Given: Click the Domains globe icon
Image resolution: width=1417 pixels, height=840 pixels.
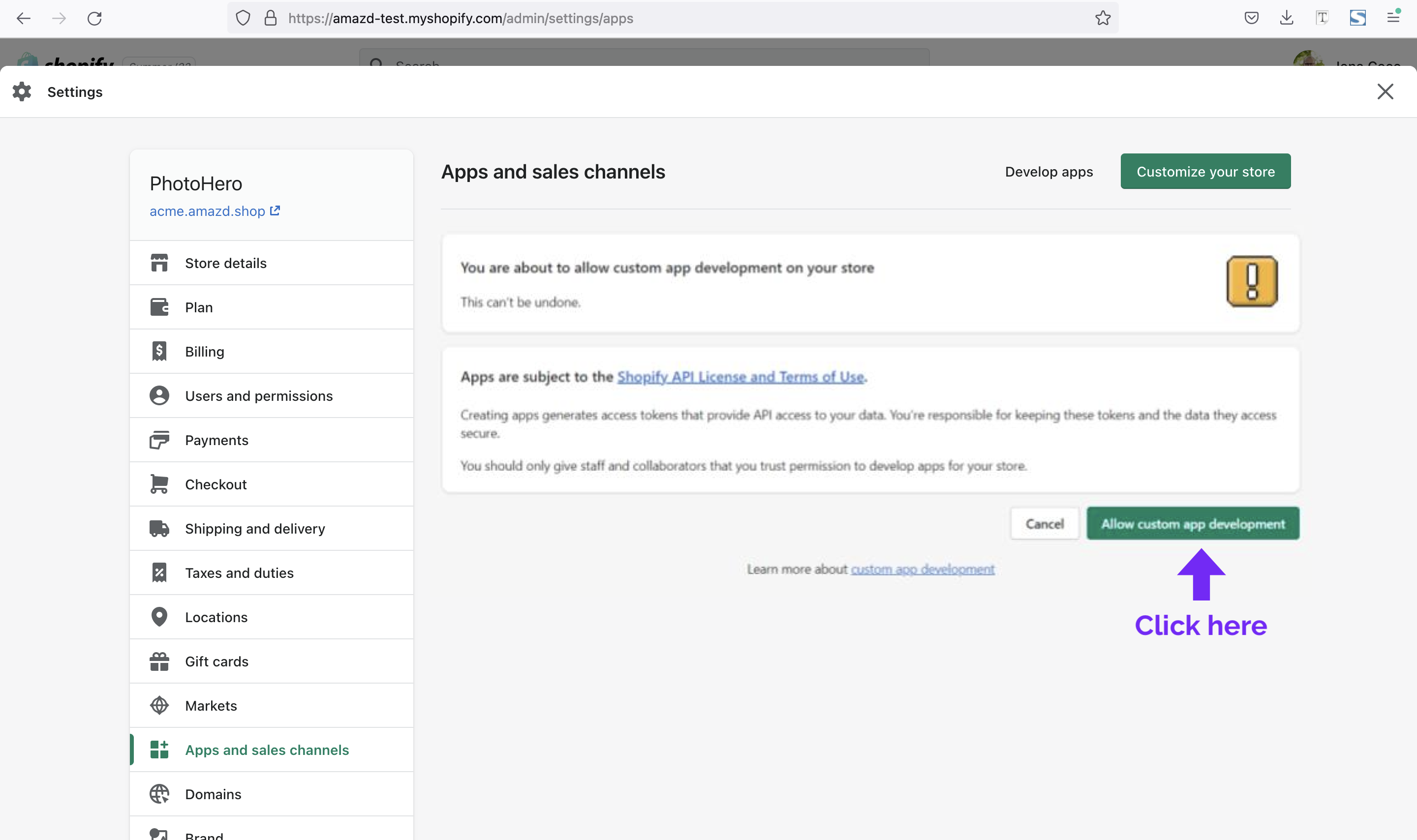Looking at the screenshot, I should coord(159,794).
